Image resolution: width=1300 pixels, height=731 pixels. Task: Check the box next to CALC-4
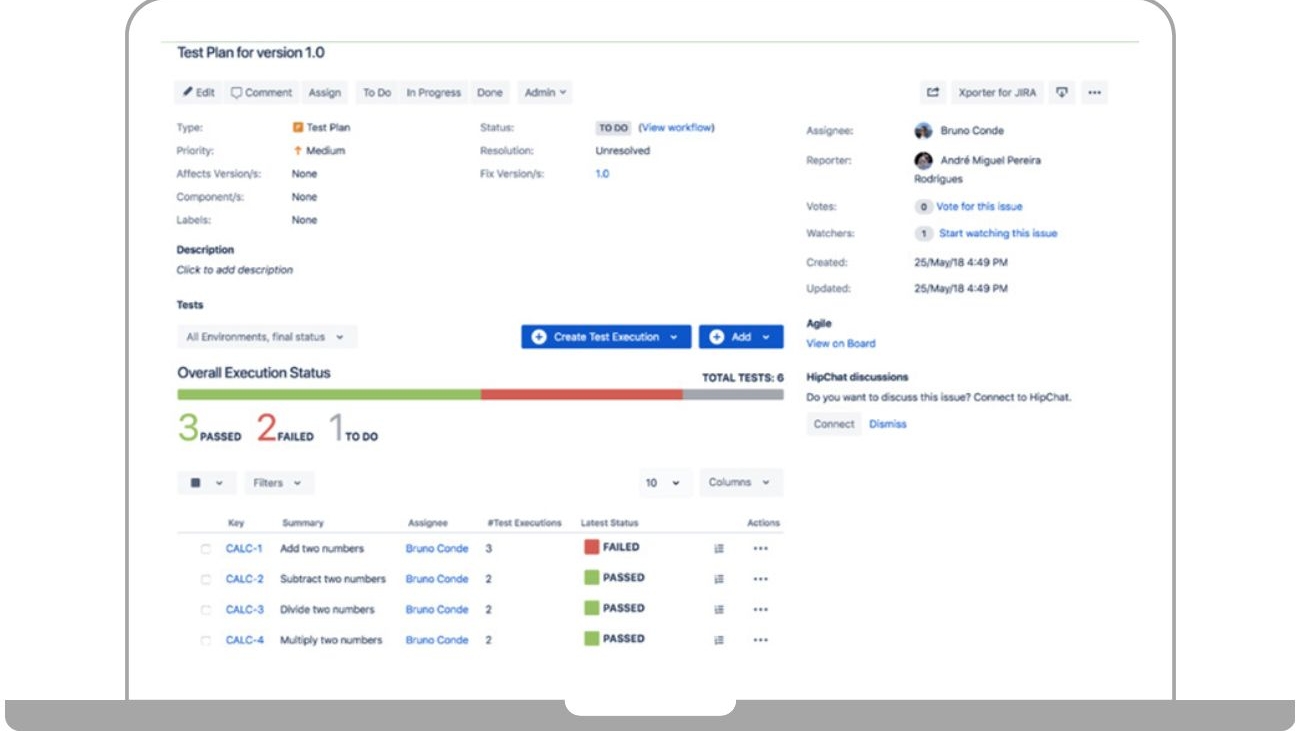click(206, 640)
